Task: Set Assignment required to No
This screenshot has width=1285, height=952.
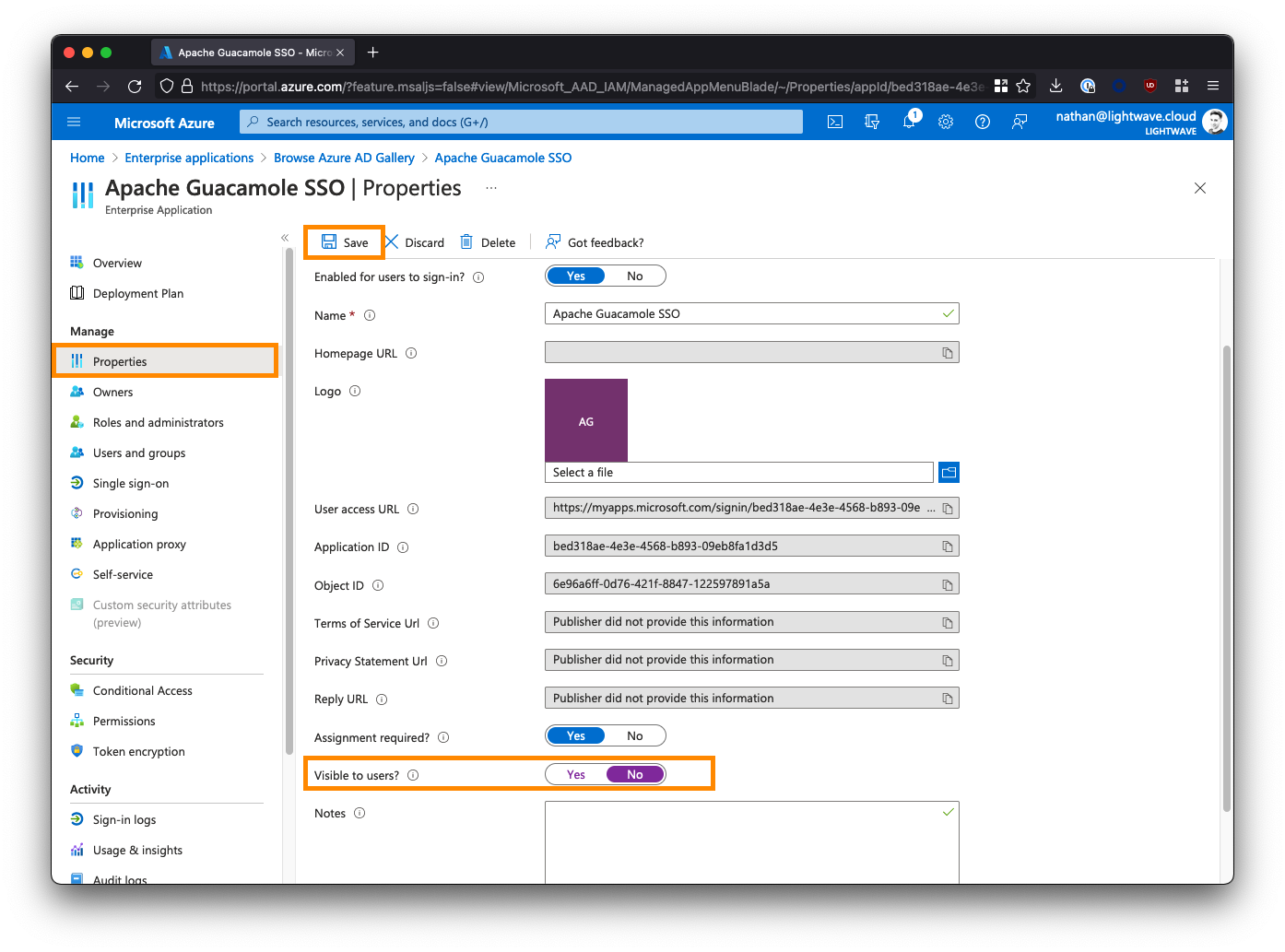Action: pos(635,736)
